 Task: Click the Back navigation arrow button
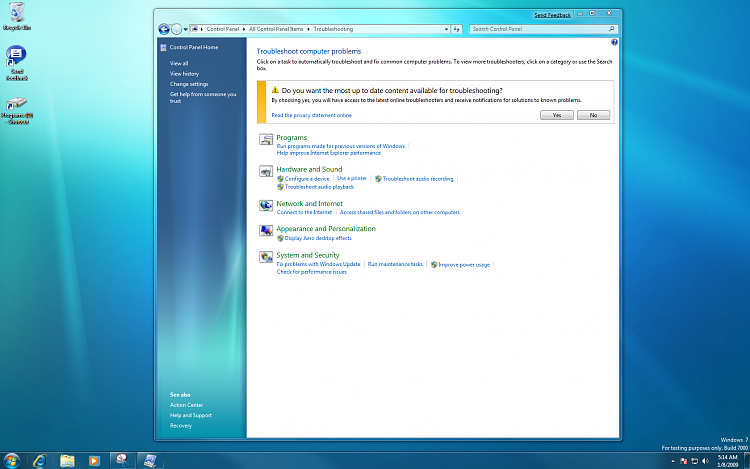click(x=164, y=29)
